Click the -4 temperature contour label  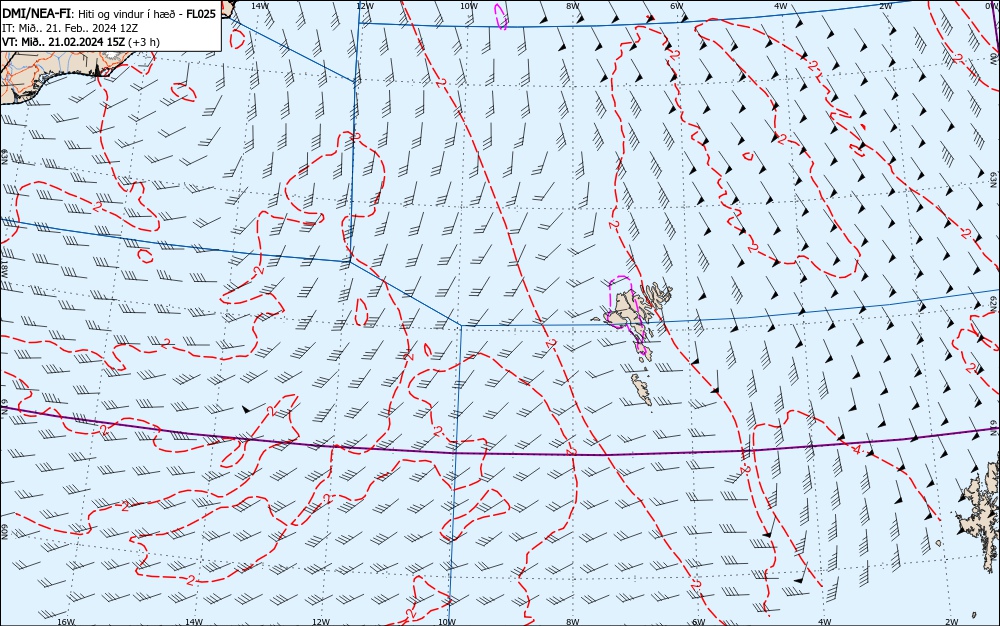856,450
